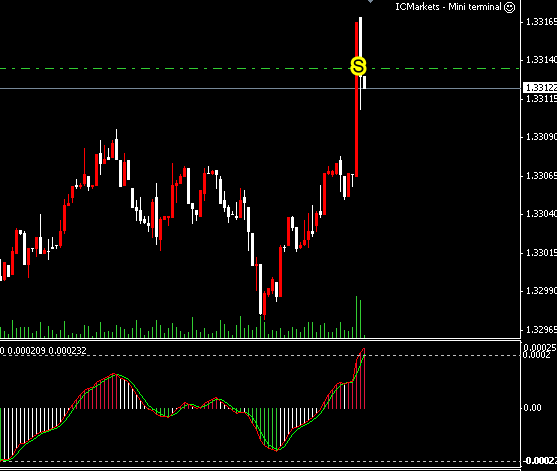Click the 1.33140 price axis label
This screenshot has width=557, height=471.
click(541, 60)
